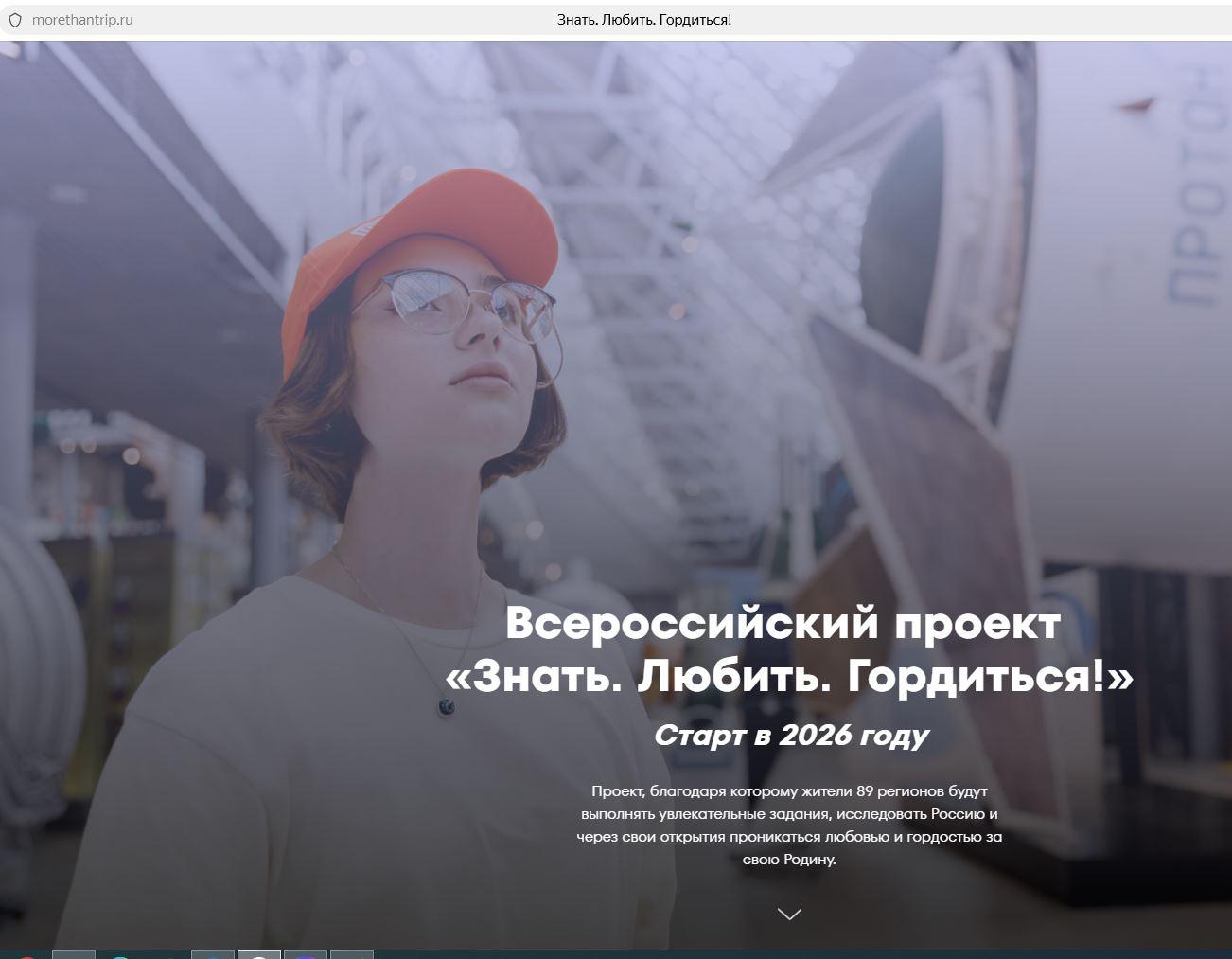The height and width of the screenshot is (959, 1232).
Task: Open the blue-icon taskbar button left of active one
Action: (212, 955)
